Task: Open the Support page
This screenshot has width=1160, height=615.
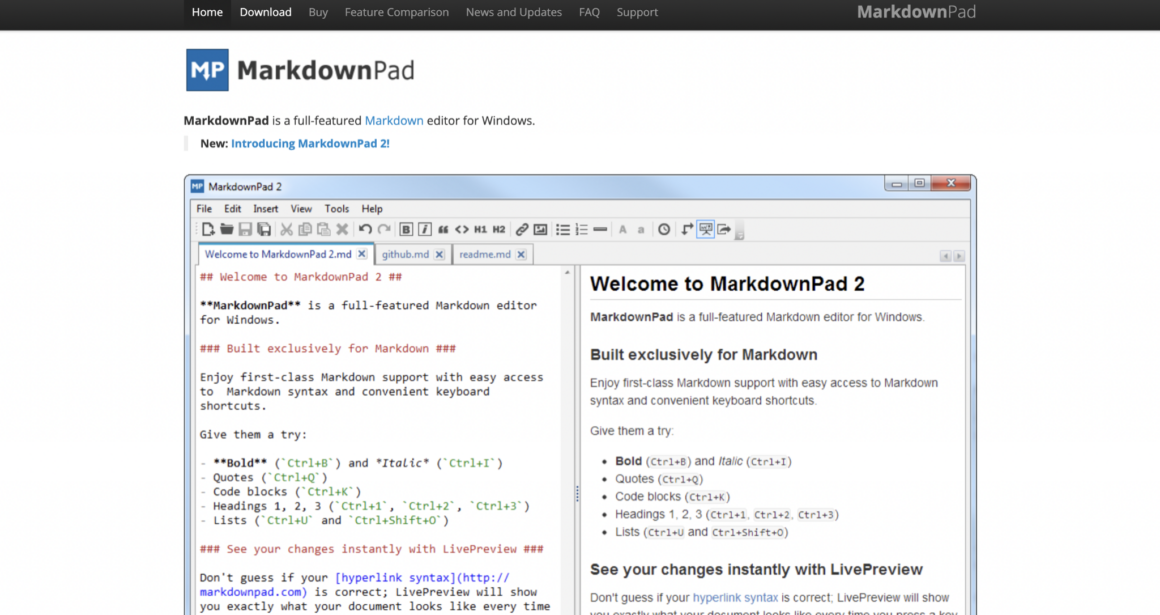Action: click(x=637, y=12)
